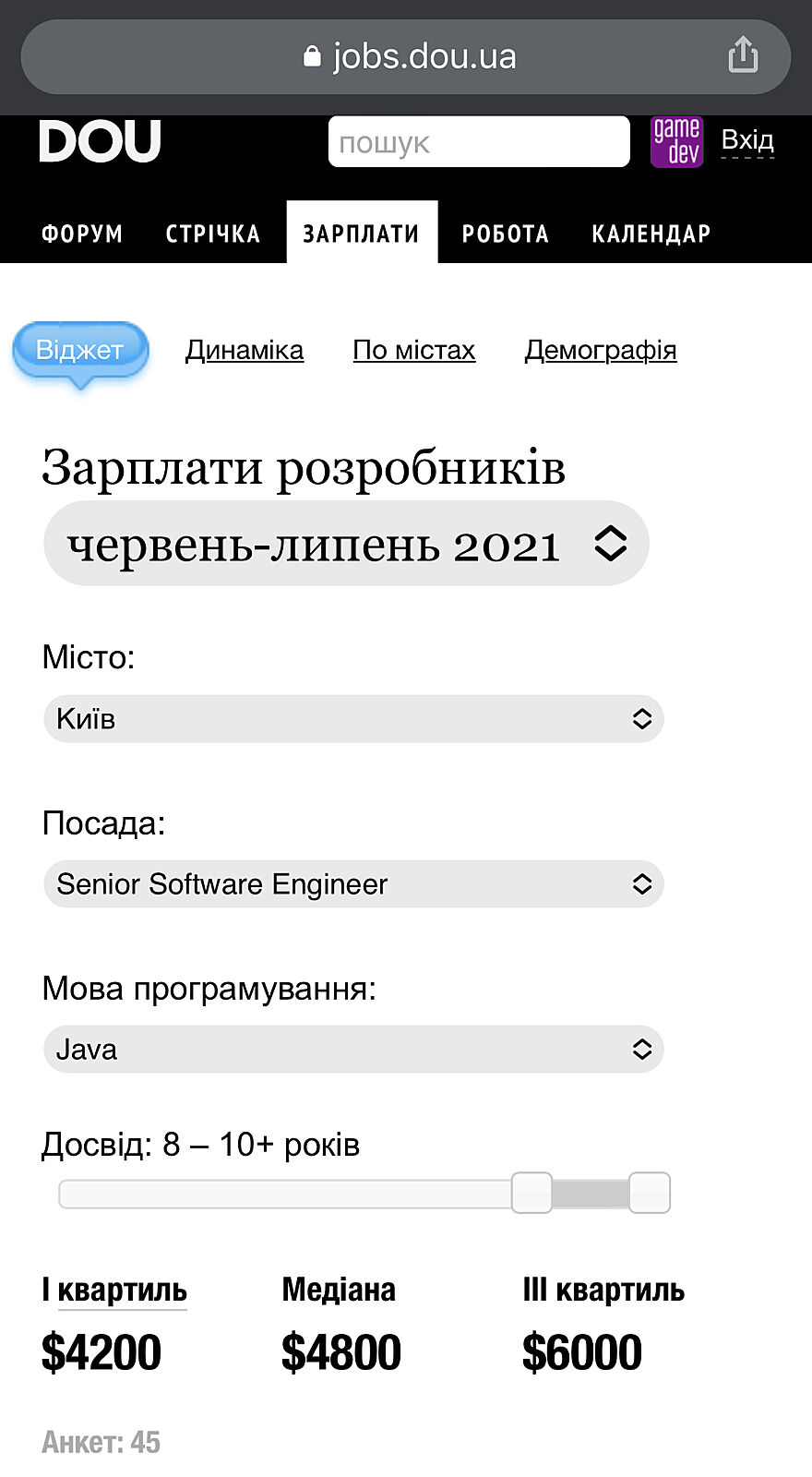The image size is (812, 1477).
Task: Open the Демографія link
Action: click(x=601, y=350)
